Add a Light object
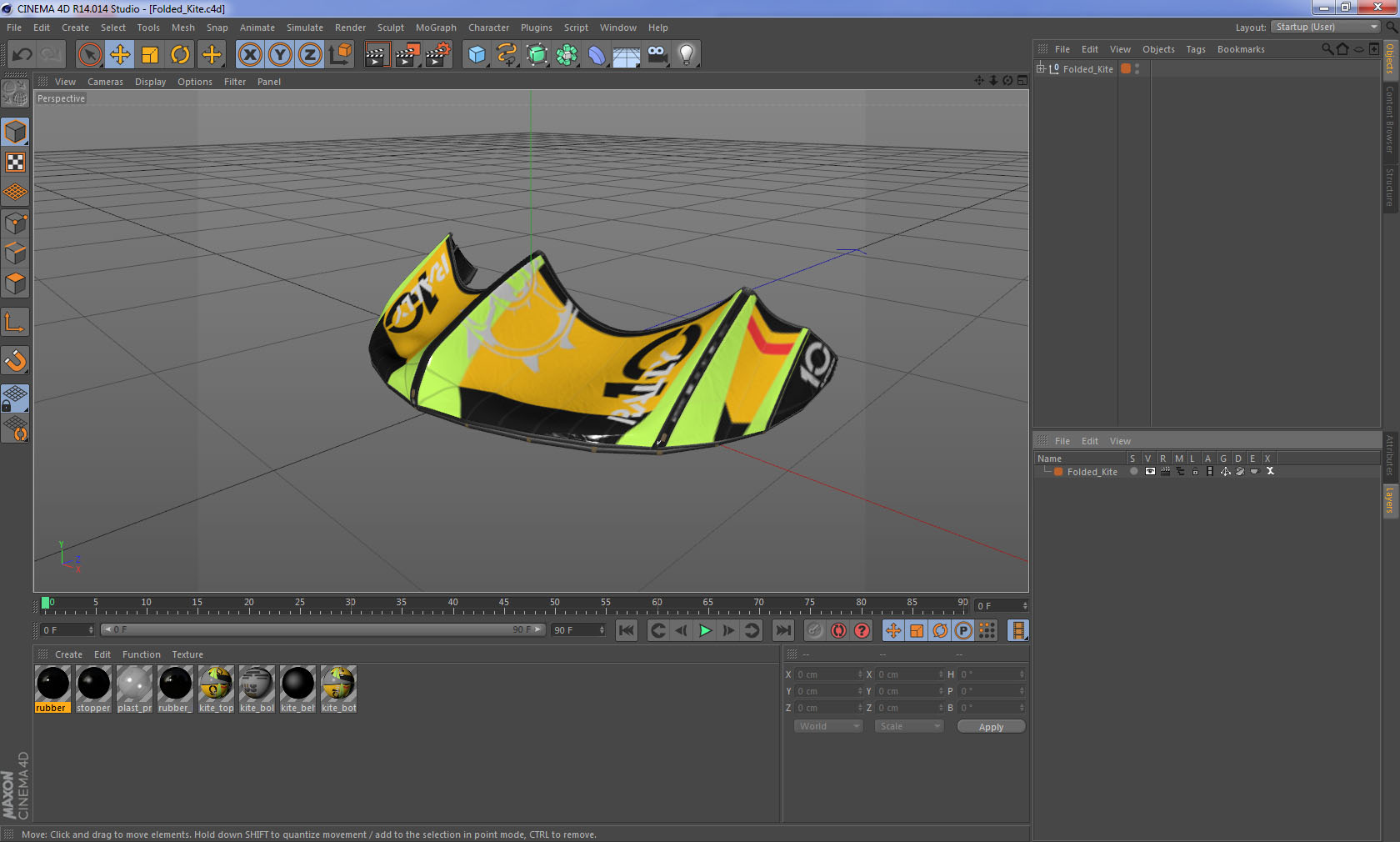 click(687, 55)
